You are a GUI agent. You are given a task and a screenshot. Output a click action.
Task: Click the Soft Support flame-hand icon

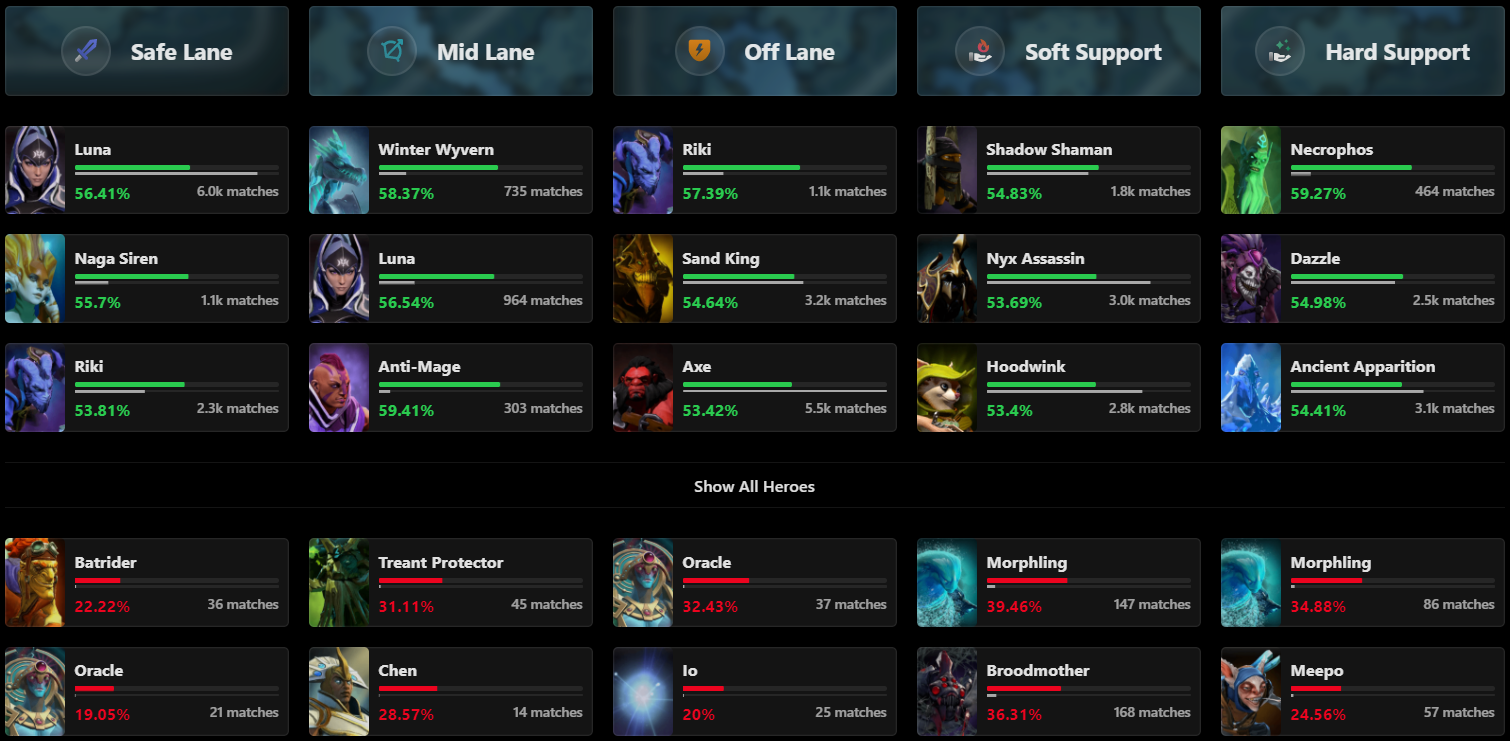pos(980,51)
